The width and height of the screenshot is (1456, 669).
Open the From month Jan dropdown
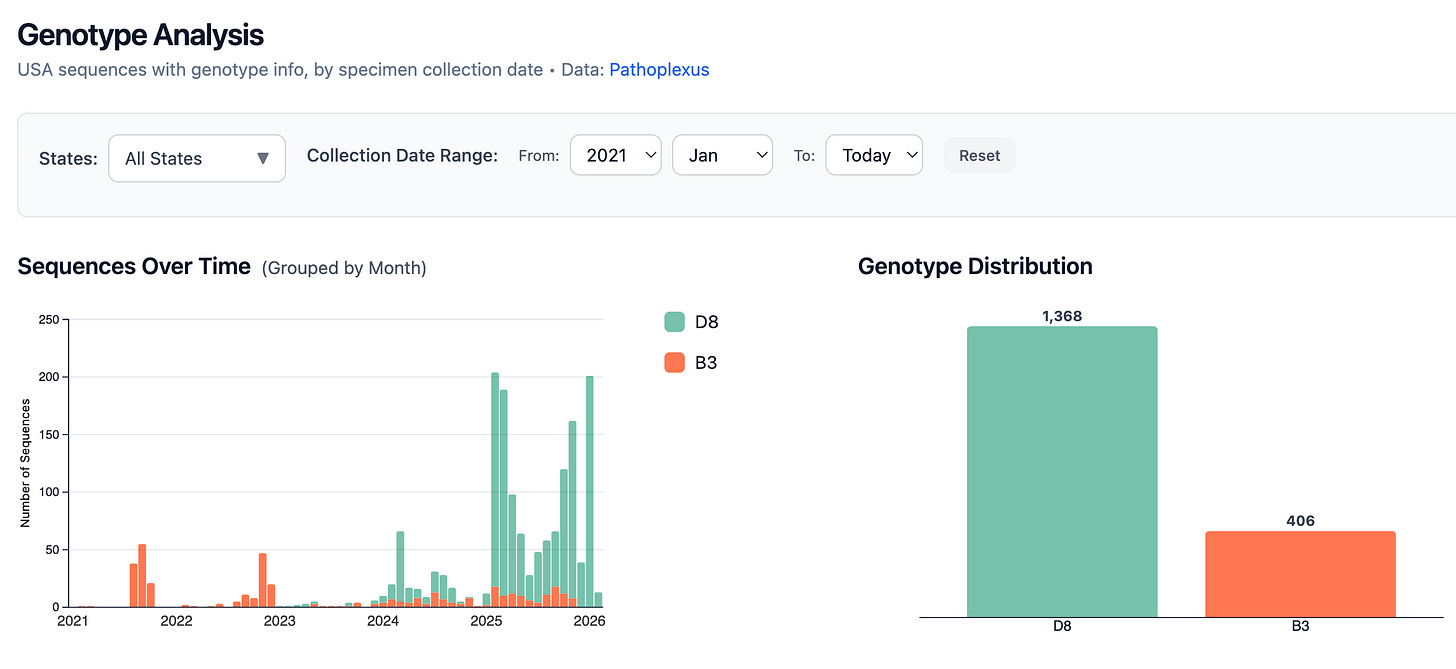(x=722, y=155)
